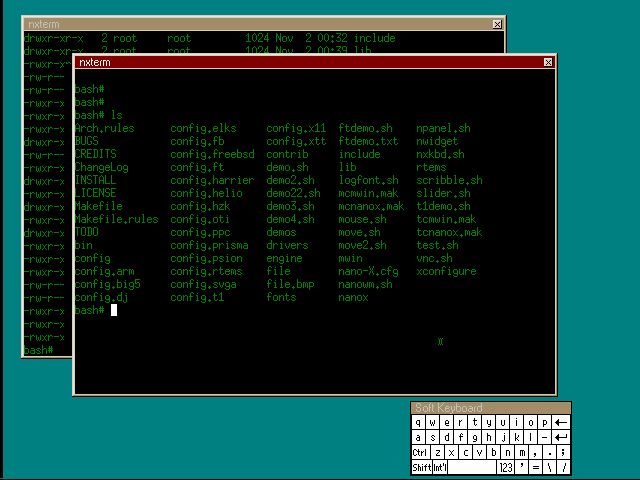Switch to the 123 numeric layout
The image size is (640, 480).
(506, 467)
